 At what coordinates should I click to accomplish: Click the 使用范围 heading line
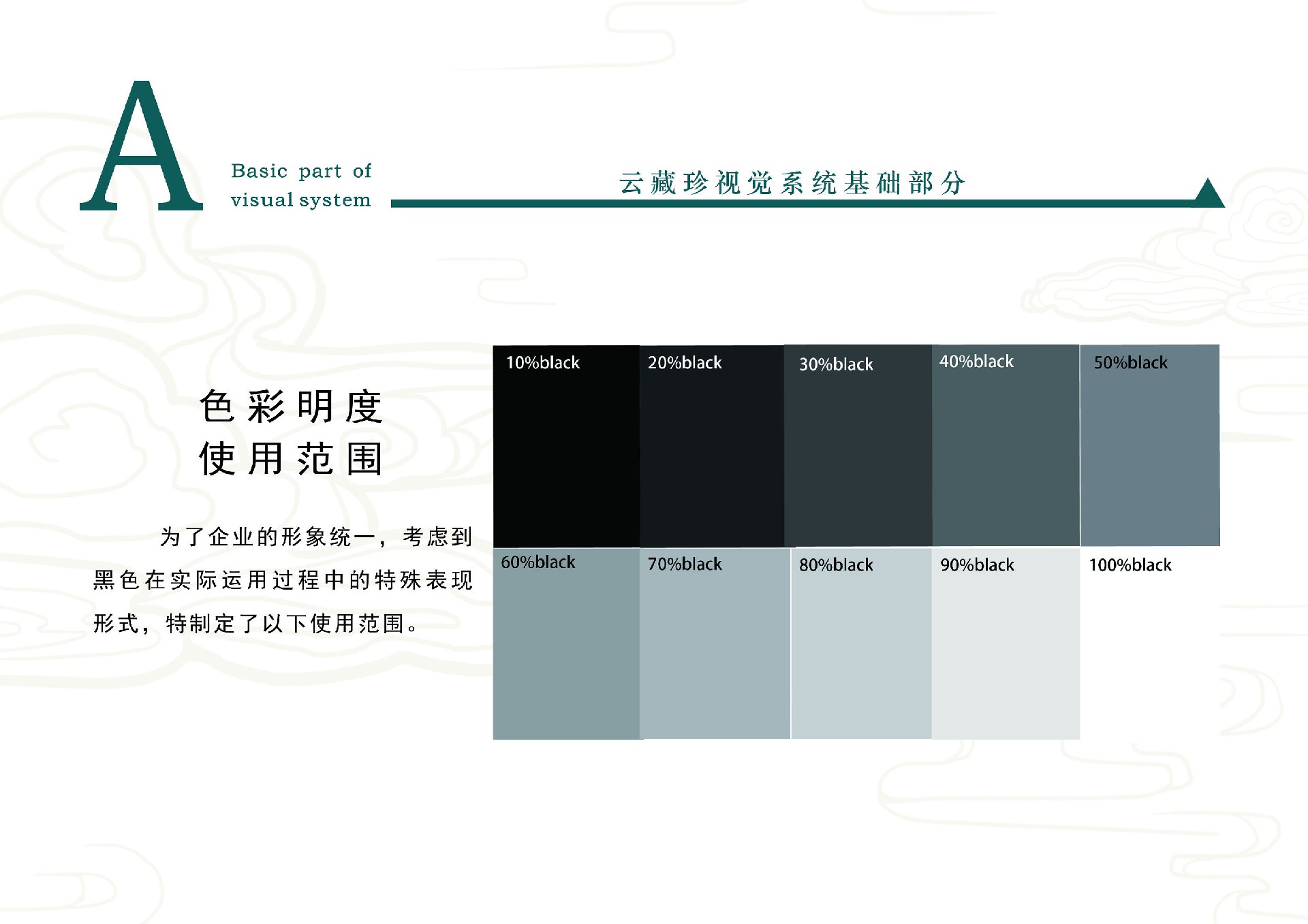pyautogui.click(x=291, y=458)
